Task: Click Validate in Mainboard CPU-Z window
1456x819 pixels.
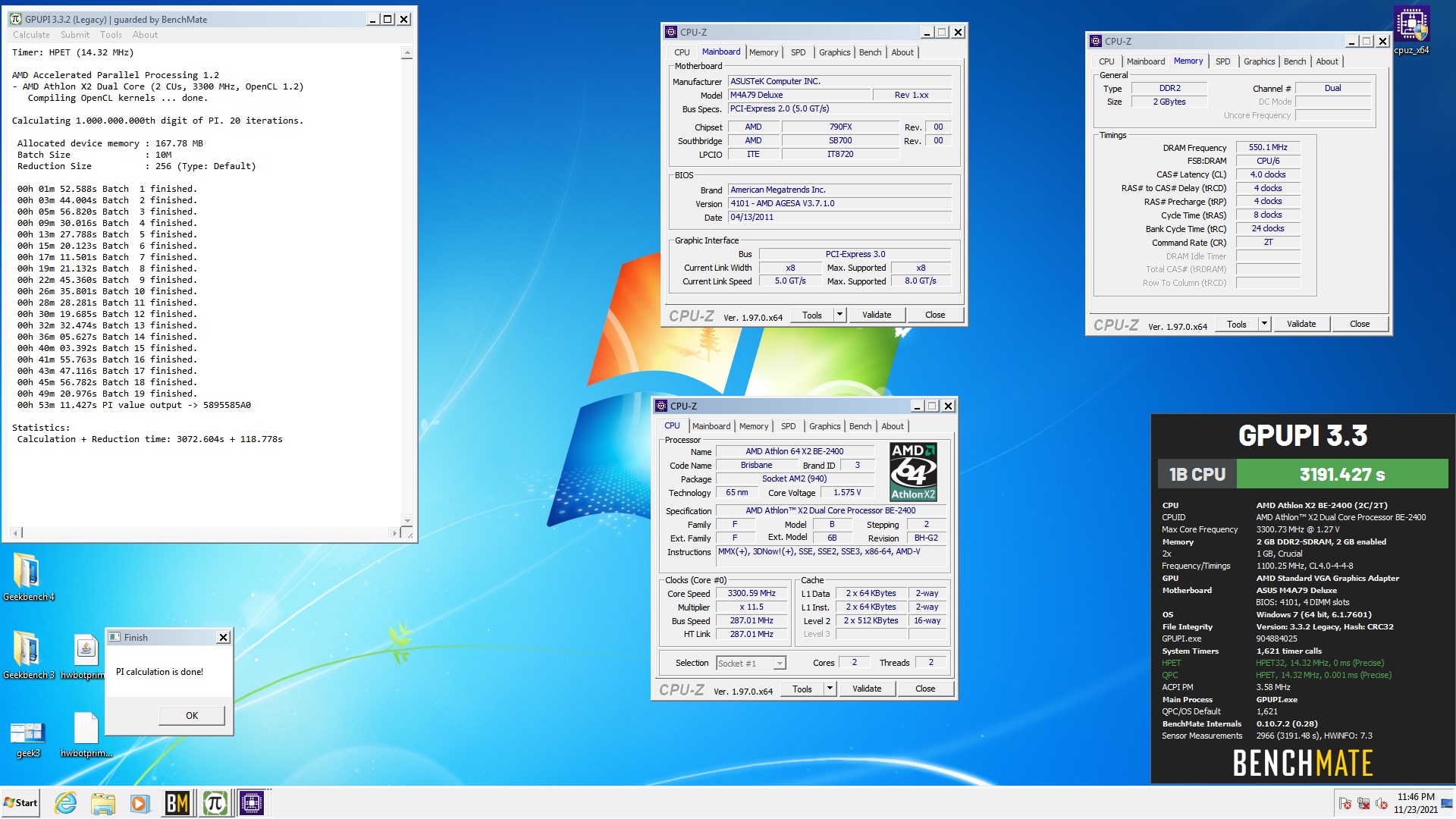Action: (x=877, y=315)
